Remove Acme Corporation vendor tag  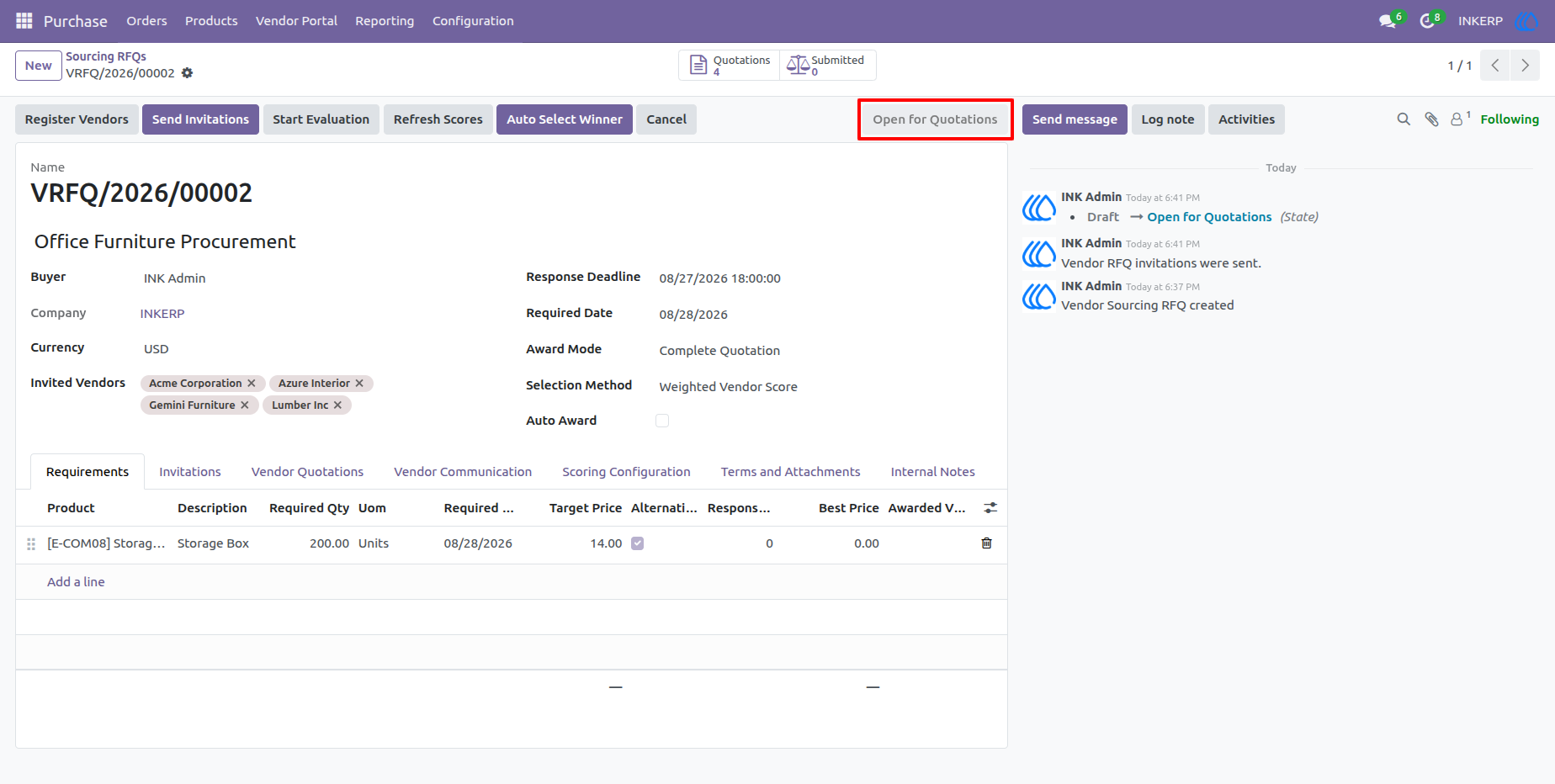252,384
